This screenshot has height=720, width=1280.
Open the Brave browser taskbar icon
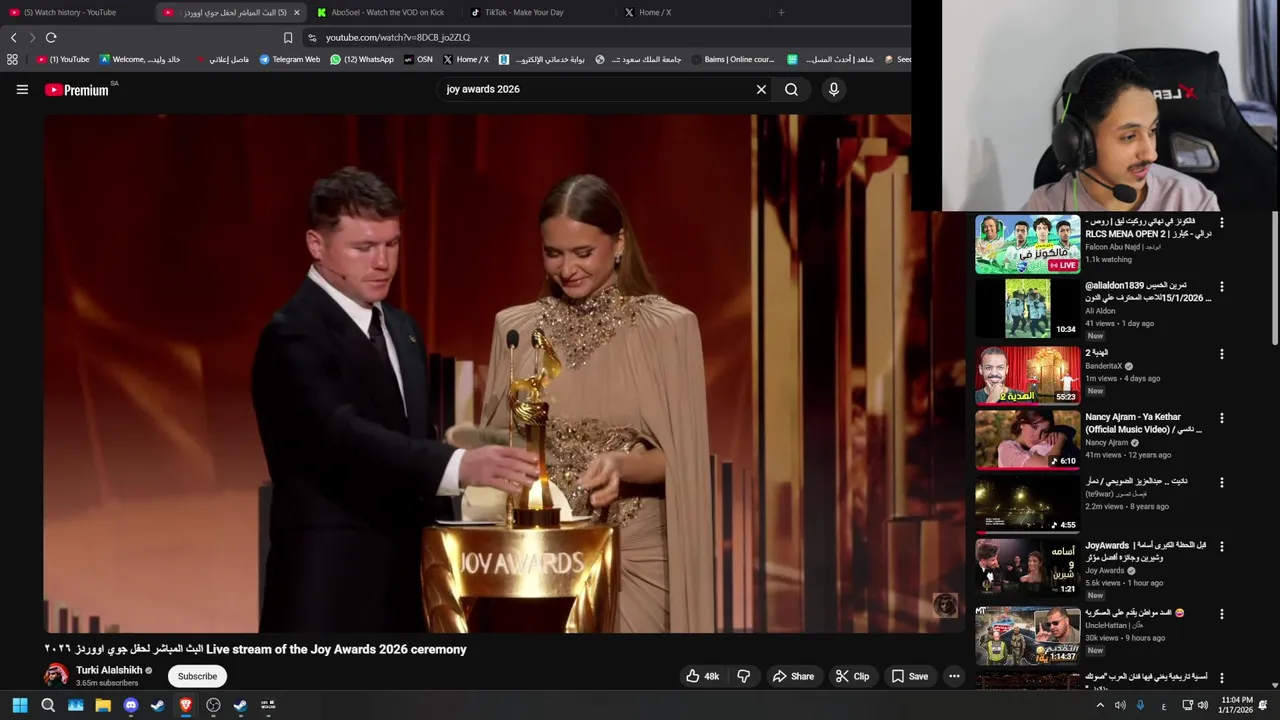coord(185,705)
